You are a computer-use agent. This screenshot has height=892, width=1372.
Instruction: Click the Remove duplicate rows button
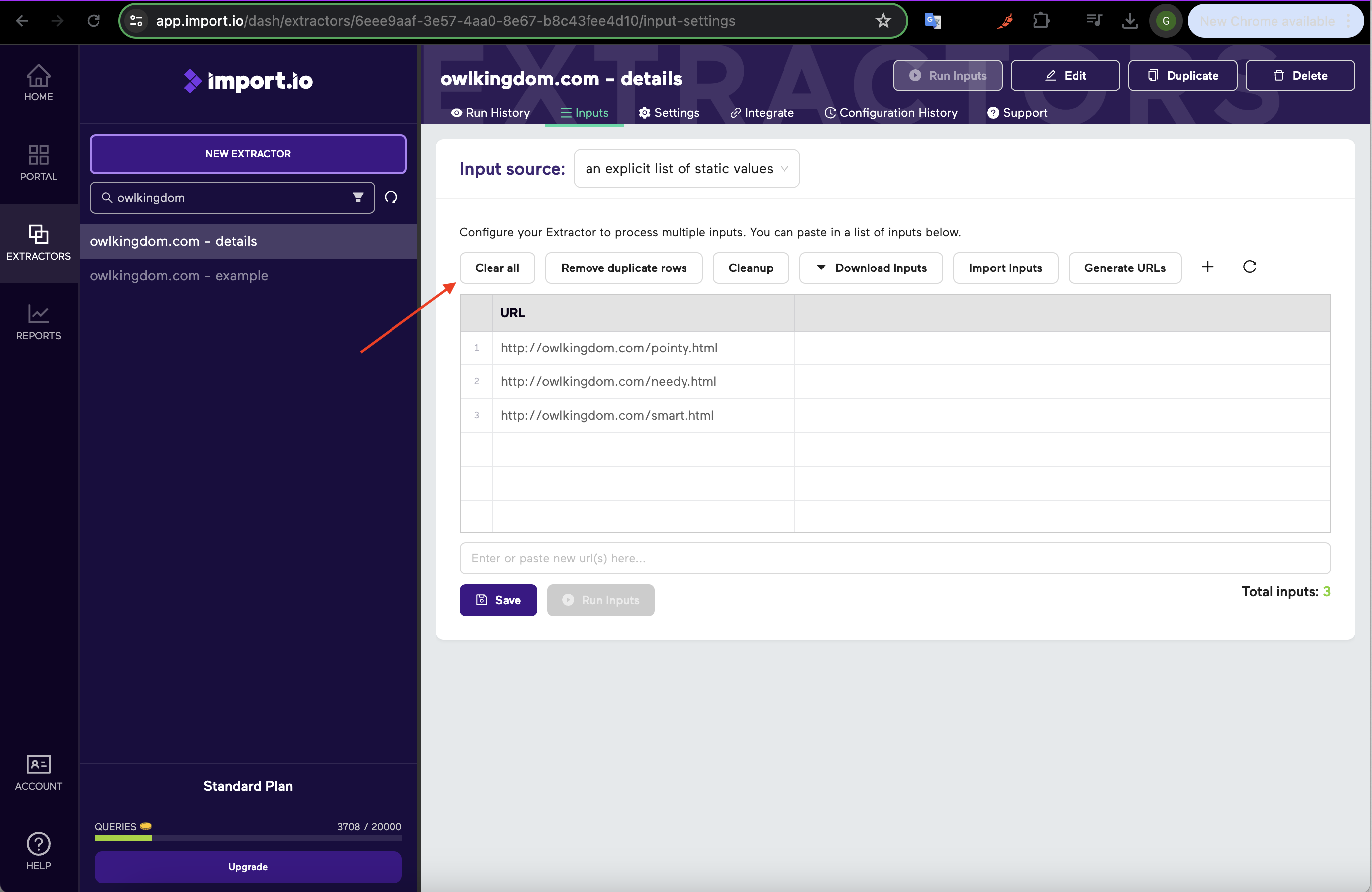click(x=623, y=268)
